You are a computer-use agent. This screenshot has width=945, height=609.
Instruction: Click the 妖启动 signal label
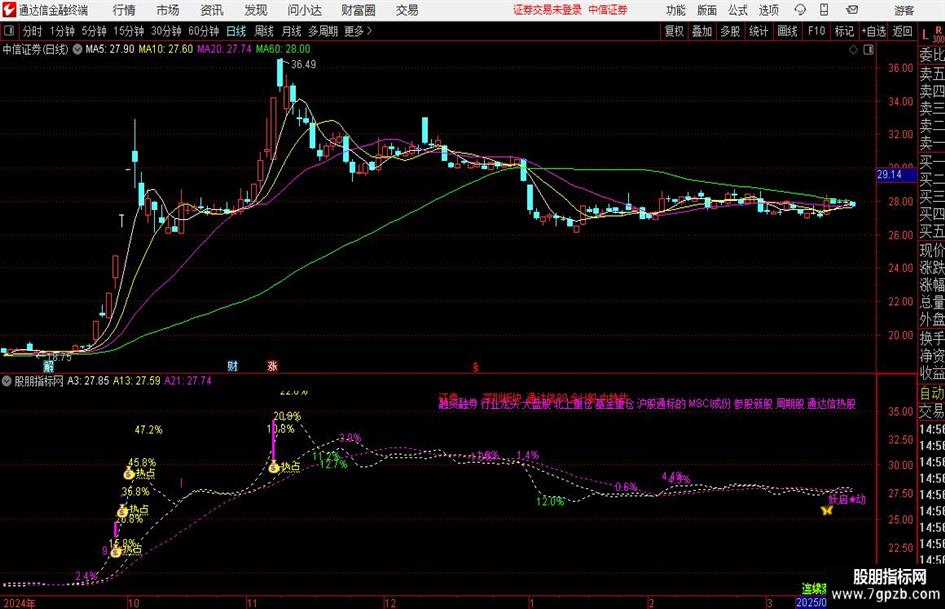846,500
